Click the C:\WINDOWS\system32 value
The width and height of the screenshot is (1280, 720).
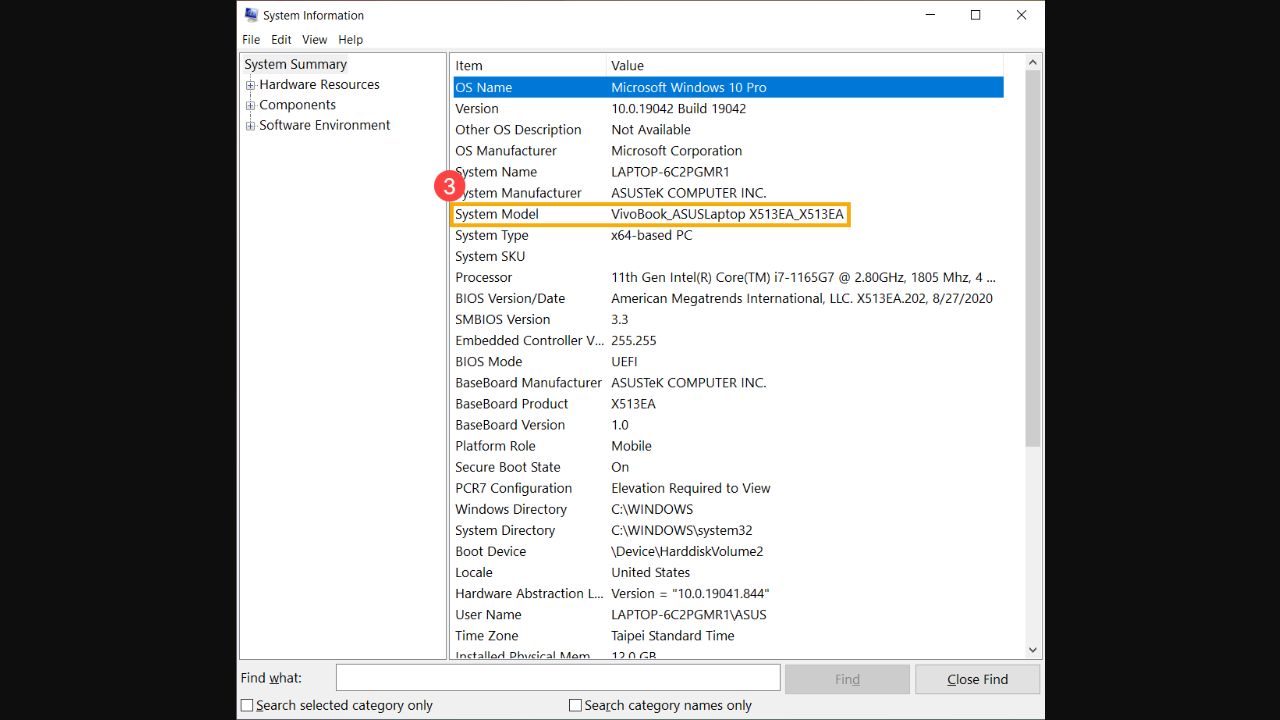pyautogui.click(x=682, y=530)
